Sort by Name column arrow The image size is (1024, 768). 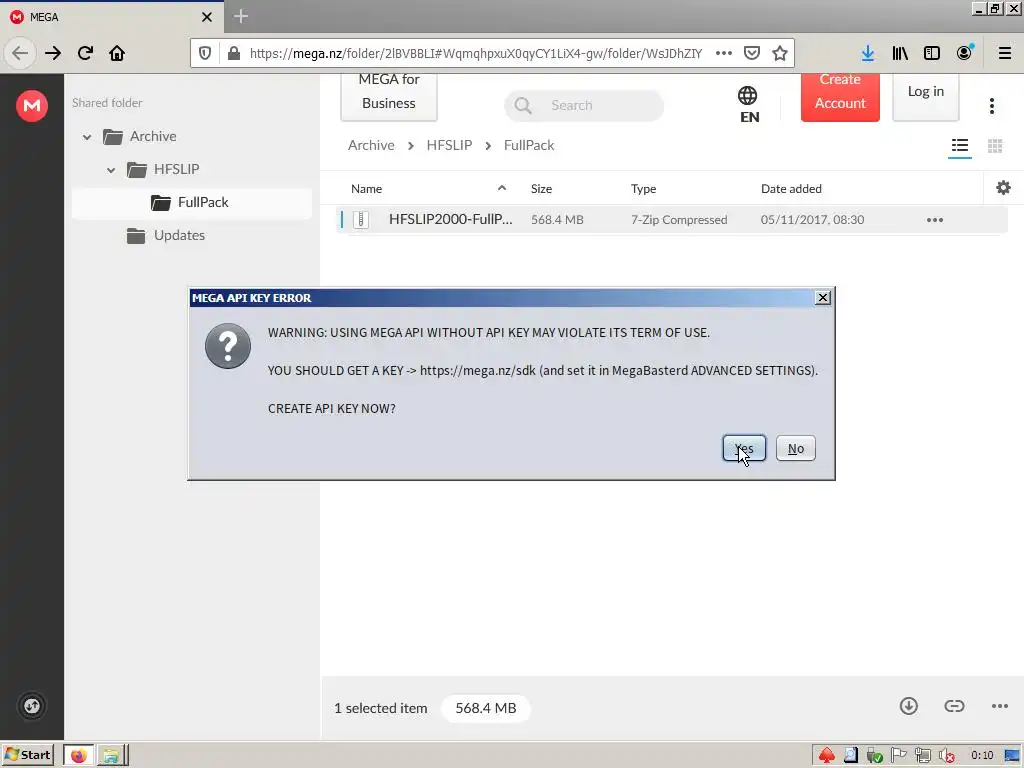(502, 187)
